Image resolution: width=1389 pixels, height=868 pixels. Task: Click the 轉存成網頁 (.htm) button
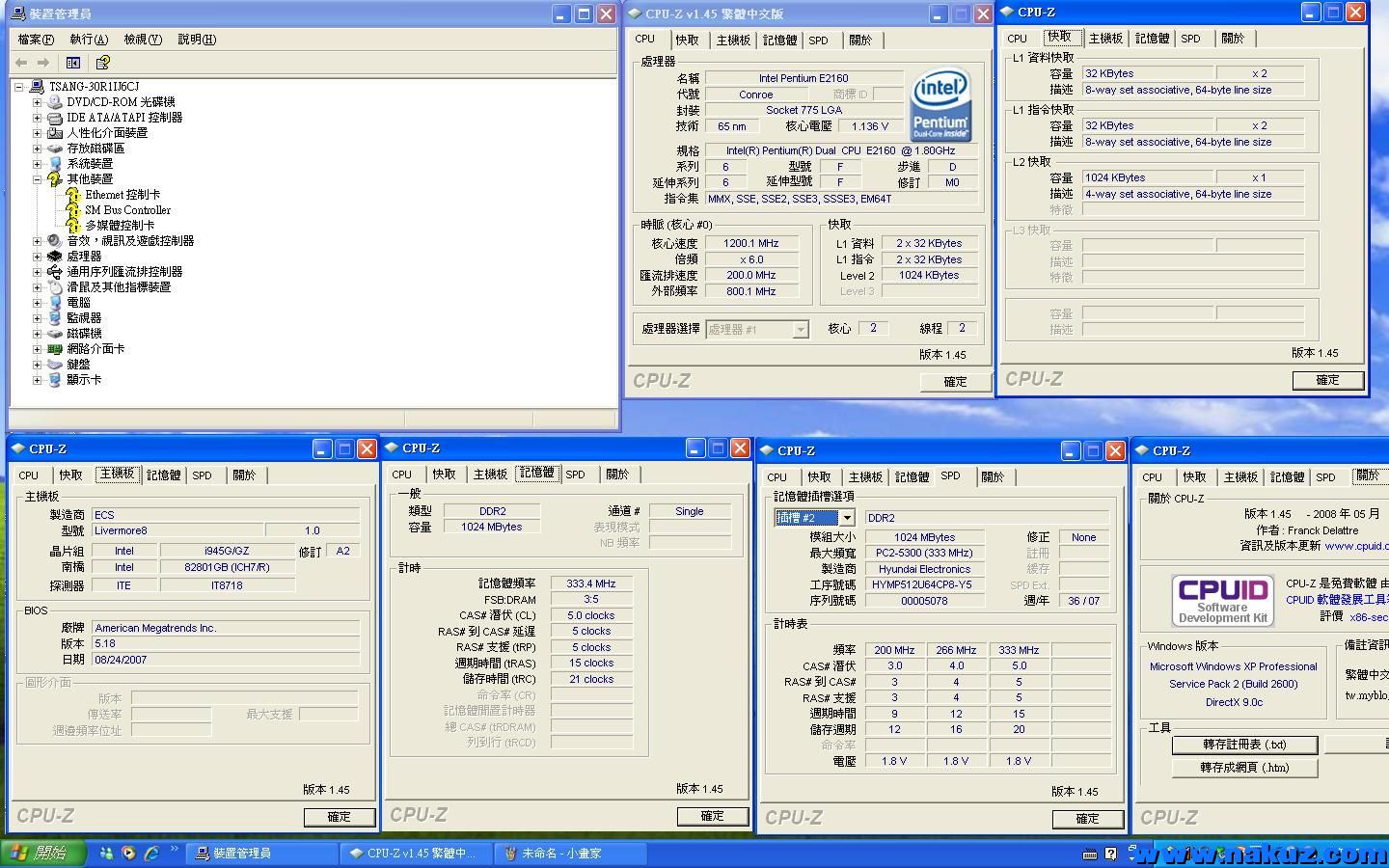[1244, 768]
